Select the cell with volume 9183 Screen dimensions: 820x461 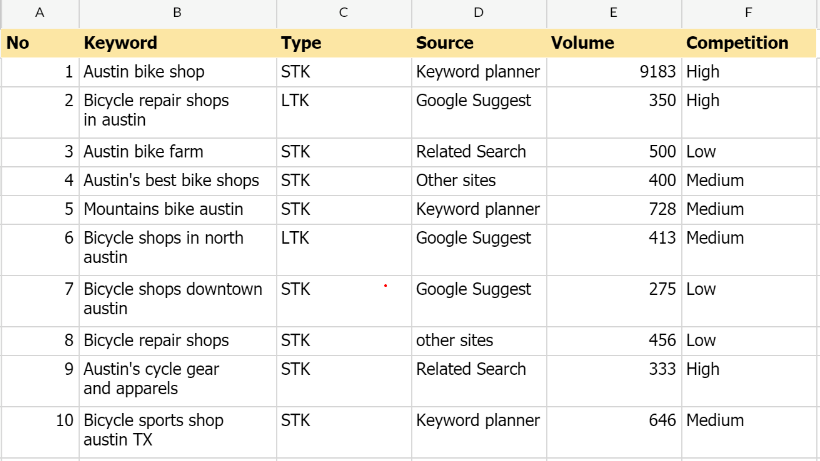(613, 72)
